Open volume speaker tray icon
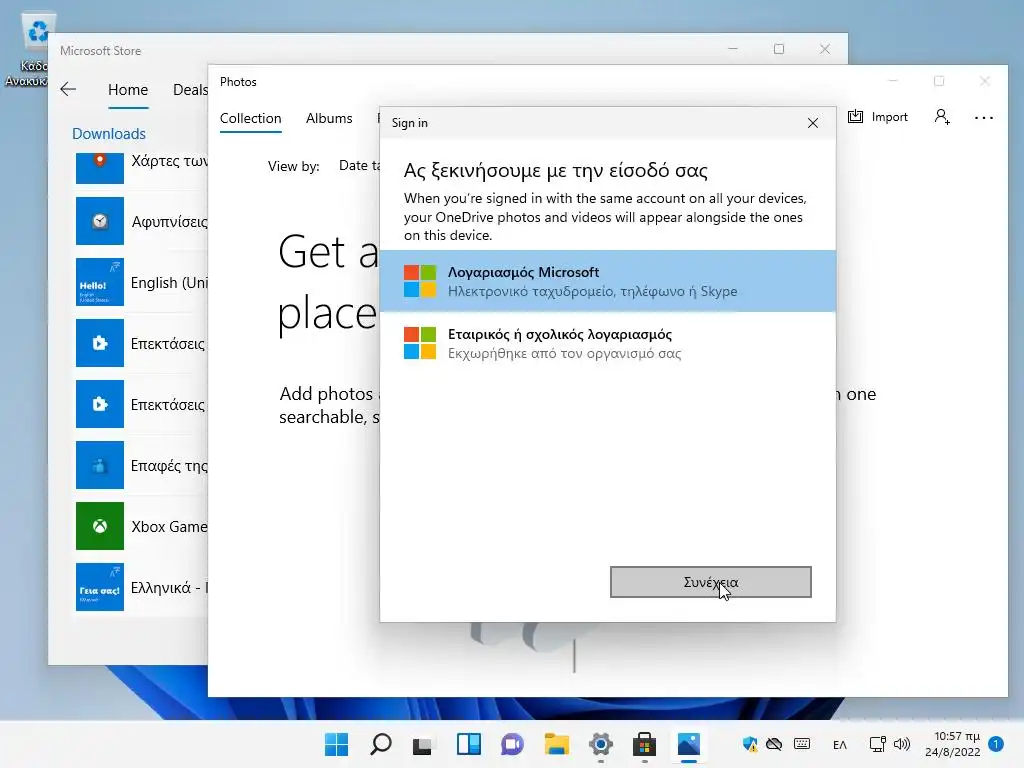1024x768 pixels. pos(901,744)
